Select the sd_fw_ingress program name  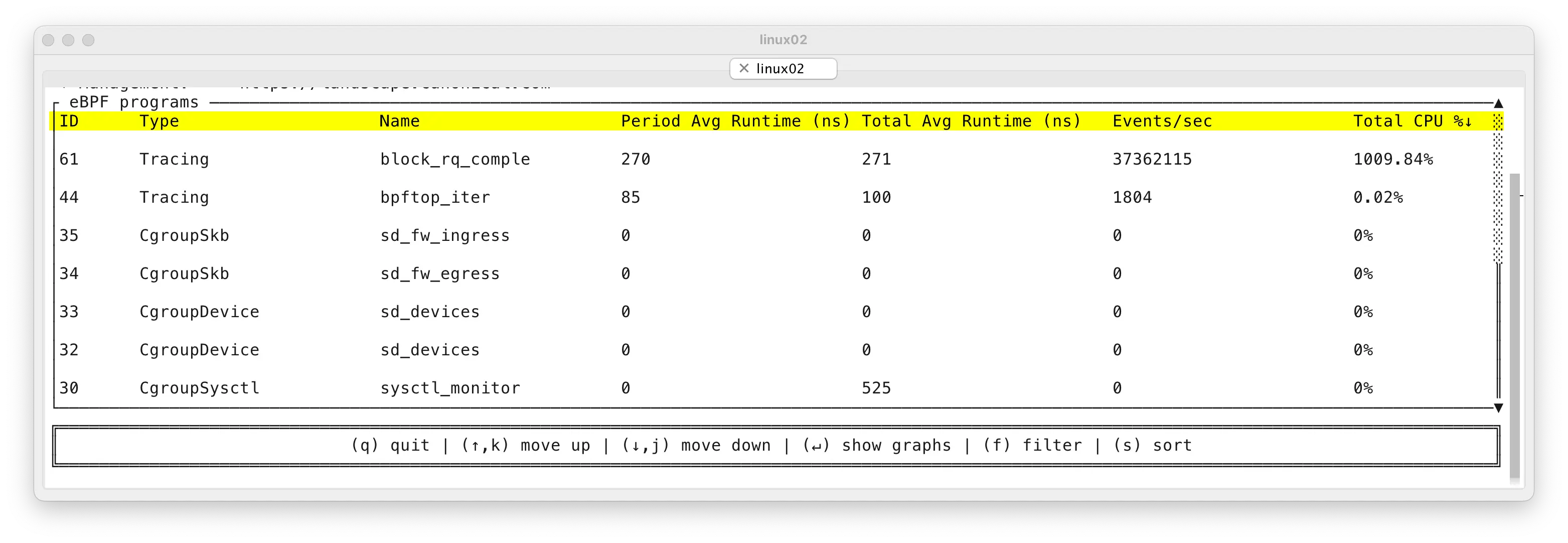click(x=444, y=235)
